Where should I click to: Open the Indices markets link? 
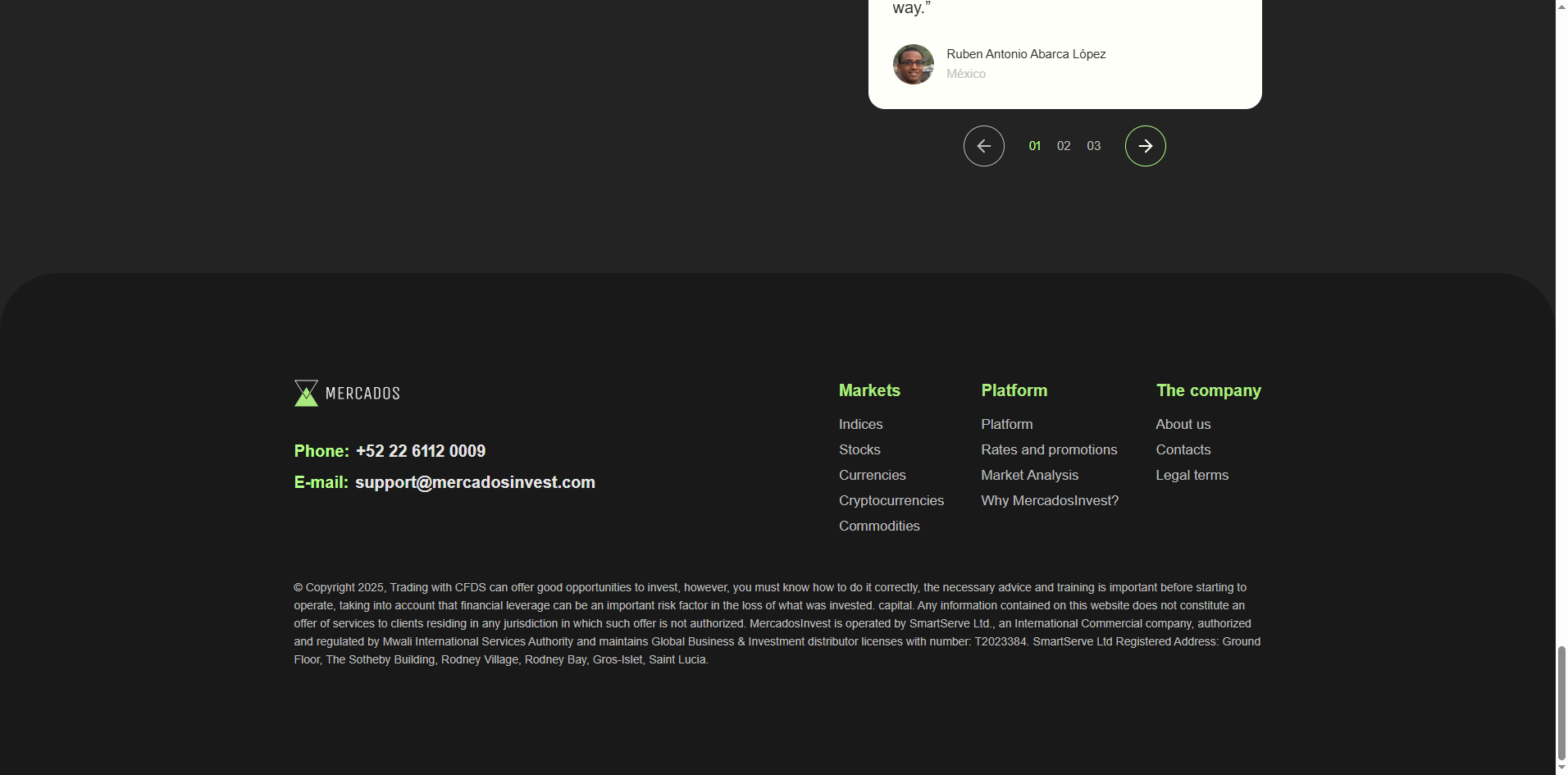(x=861, y=424)
